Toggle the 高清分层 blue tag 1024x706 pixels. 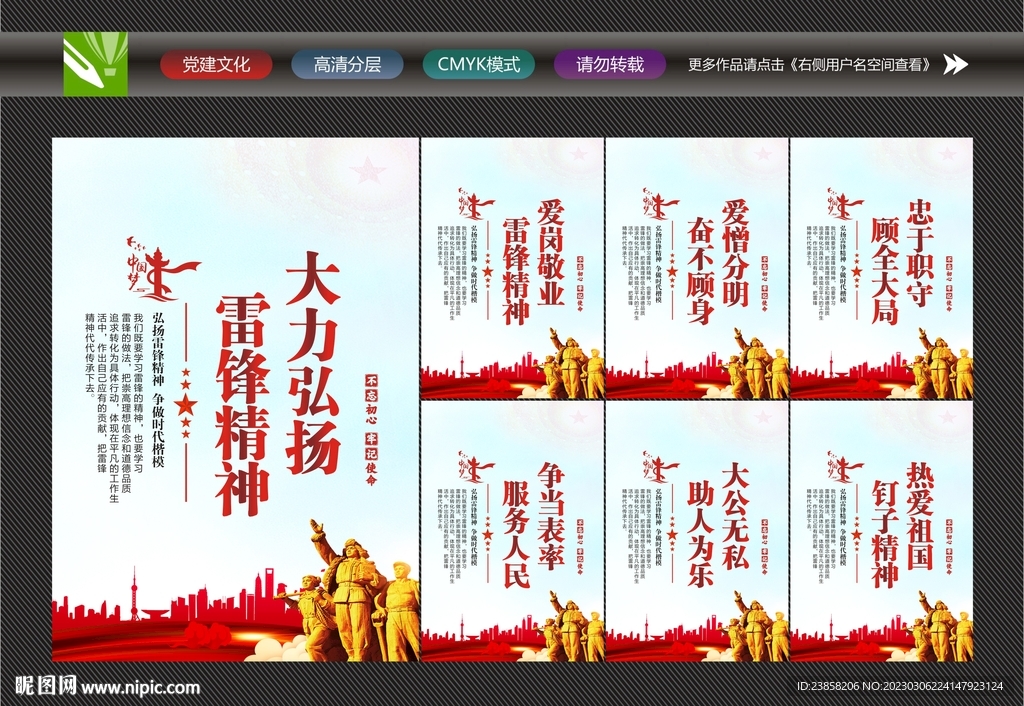pos(347,62)
